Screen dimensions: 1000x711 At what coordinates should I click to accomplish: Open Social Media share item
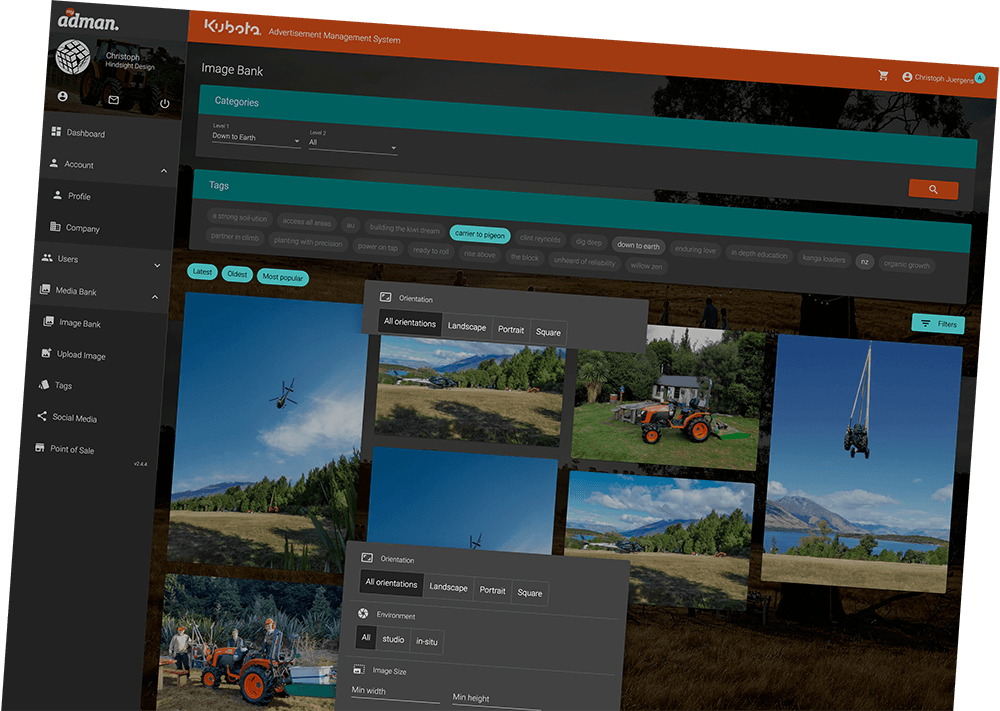(x=74, y=418)
